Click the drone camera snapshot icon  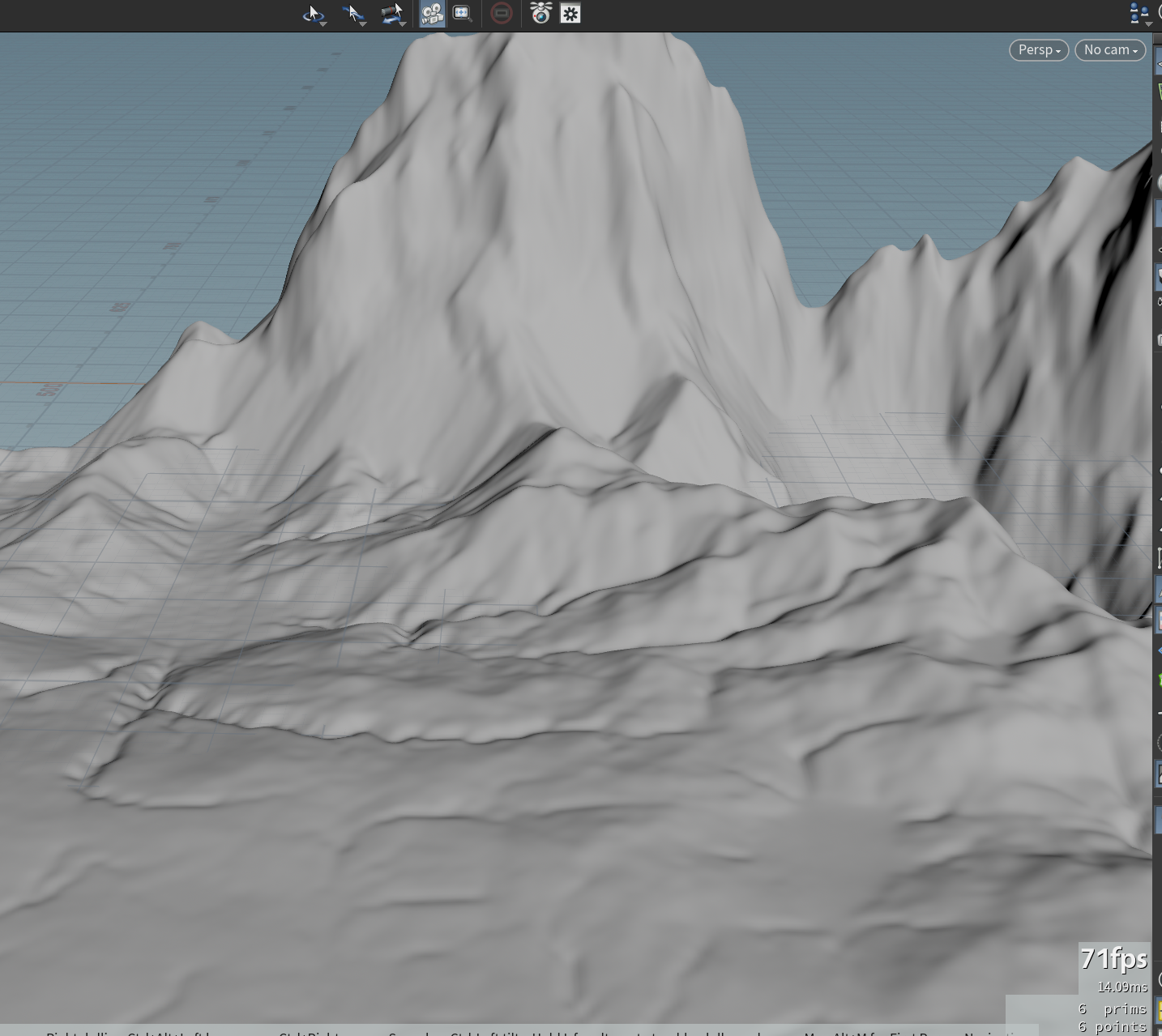tap(541, 13)
